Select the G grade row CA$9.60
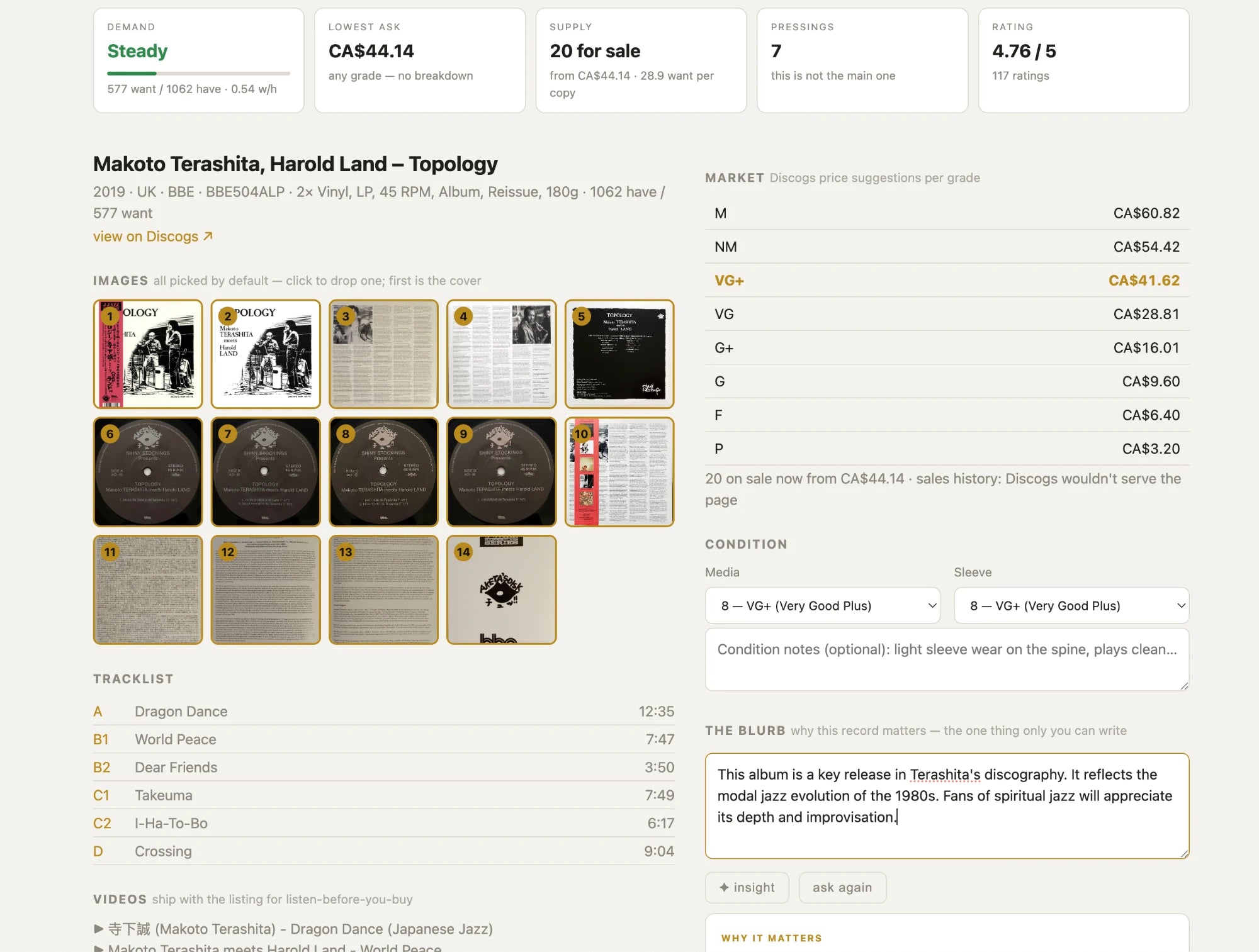The width and height of the screenshot is (1259, 952). tap(947, 381)
